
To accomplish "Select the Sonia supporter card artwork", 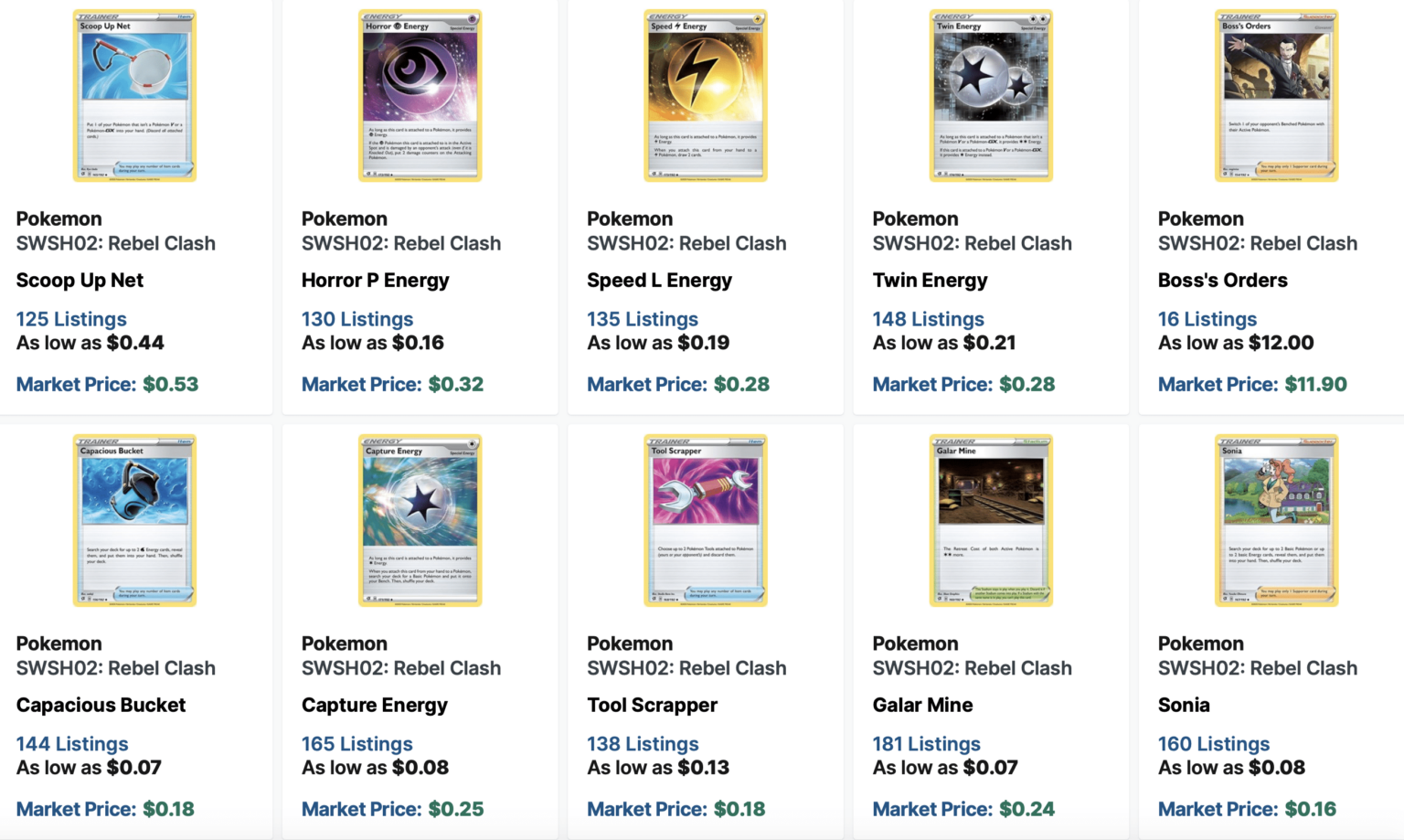I will tap(1275, 520).
